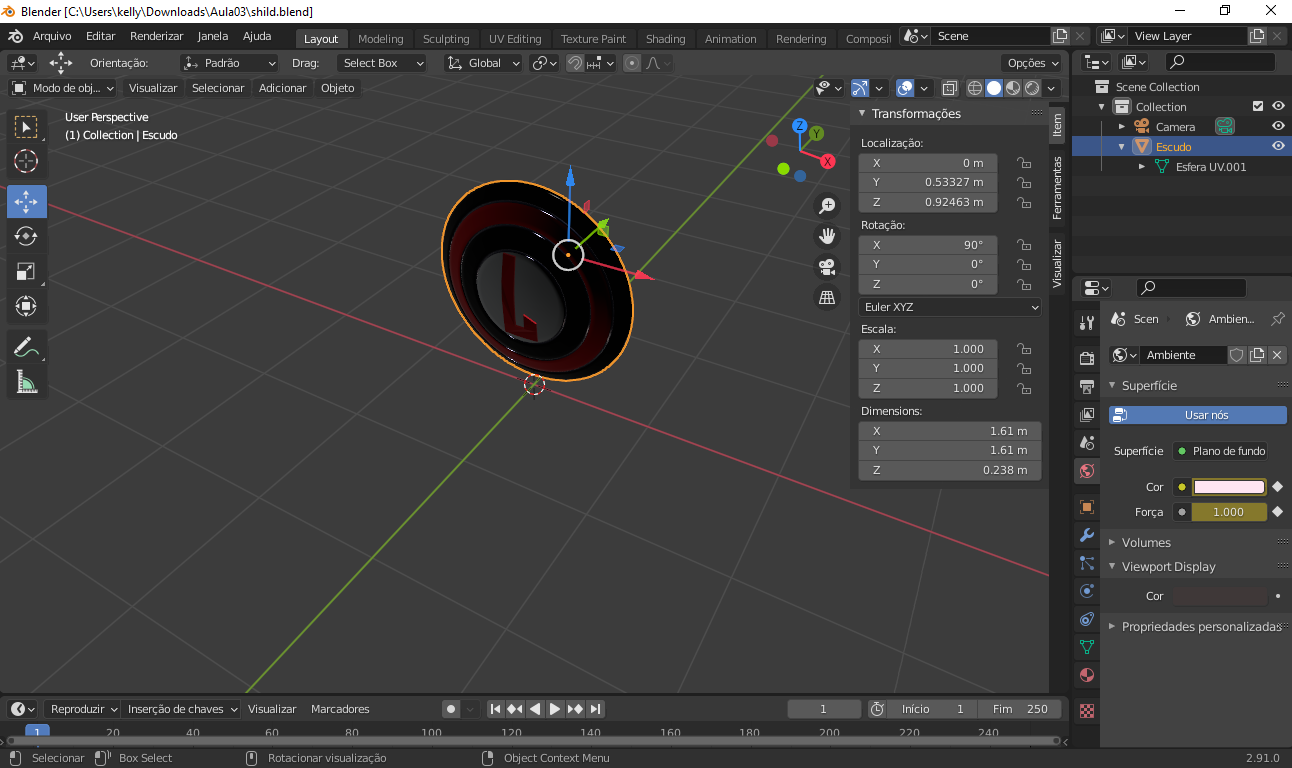Viewport: 1292px width, 768px height.
Task: Select the Scale tool
Action: pos(27,271)
